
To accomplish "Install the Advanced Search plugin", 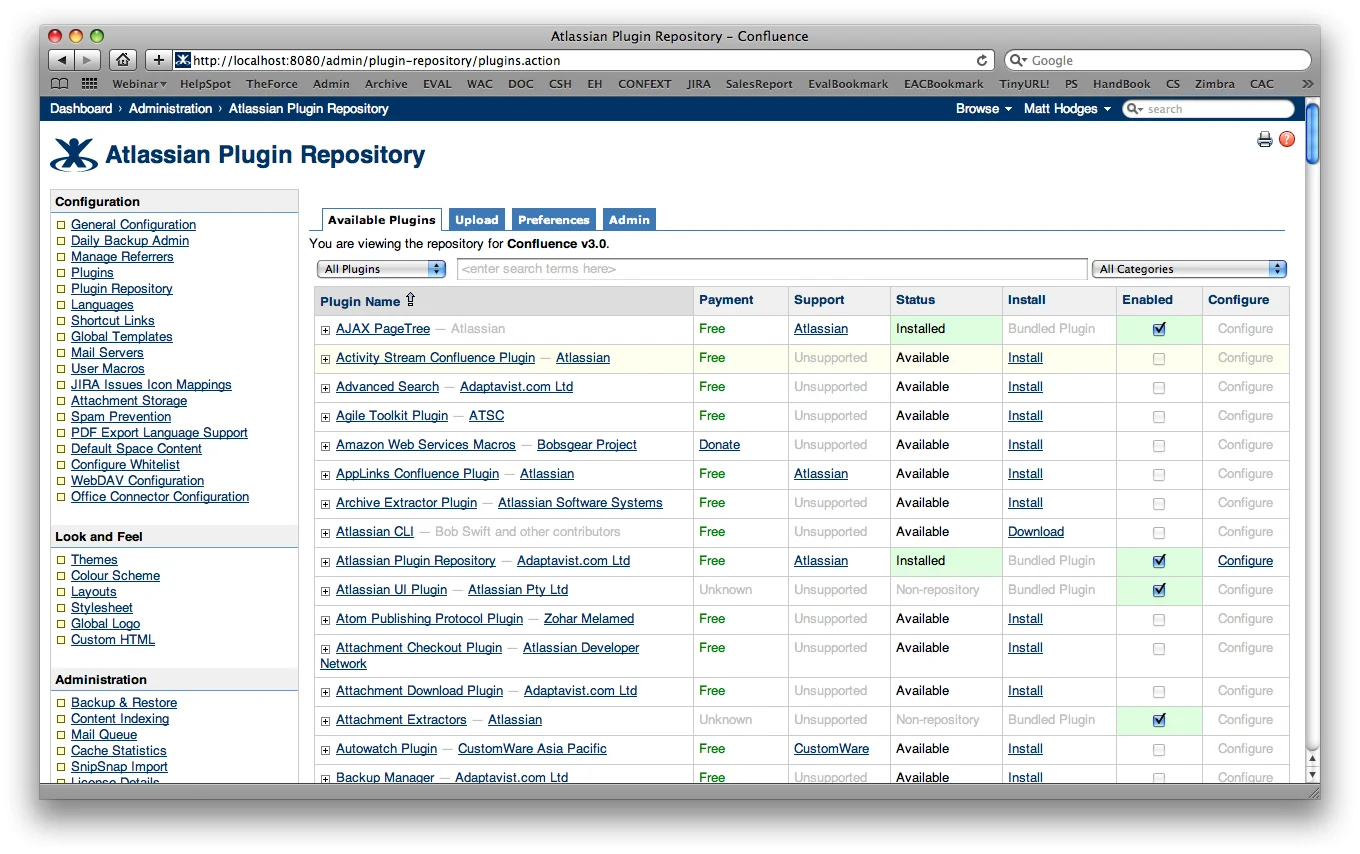I will [1025, 387].
